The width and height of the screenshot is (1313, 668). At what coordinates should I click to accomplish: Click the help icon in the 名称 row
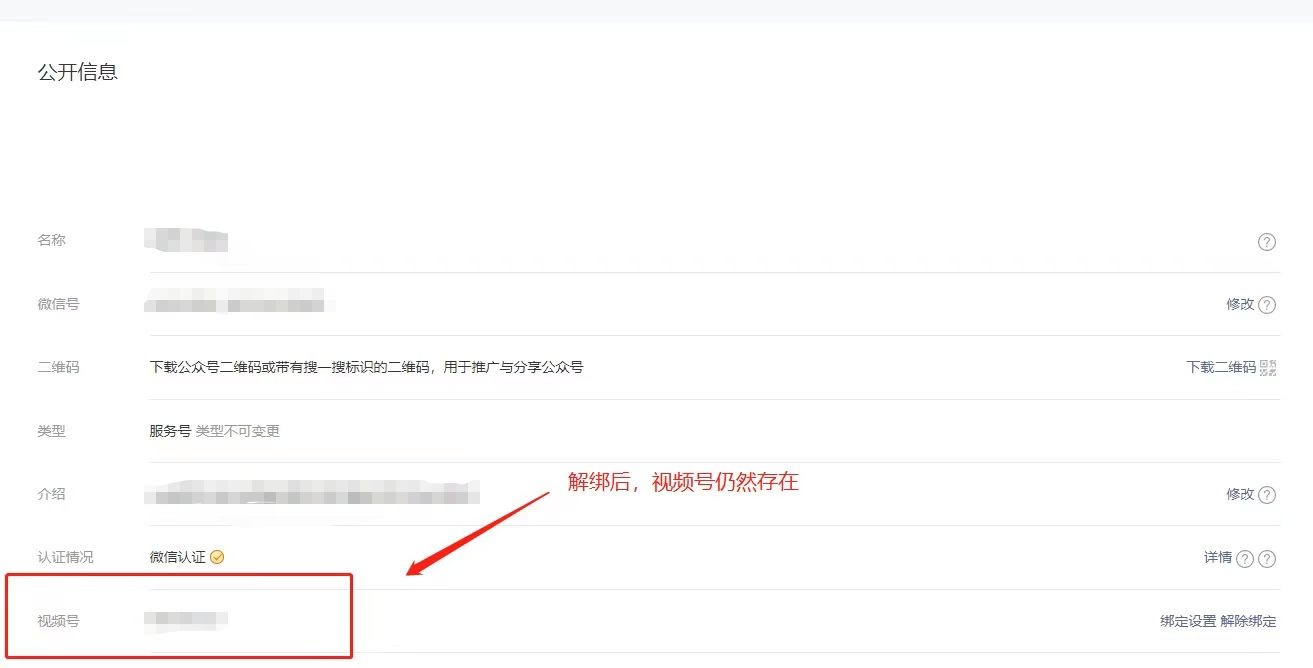pyautogui.click(x=1267, y=242)
